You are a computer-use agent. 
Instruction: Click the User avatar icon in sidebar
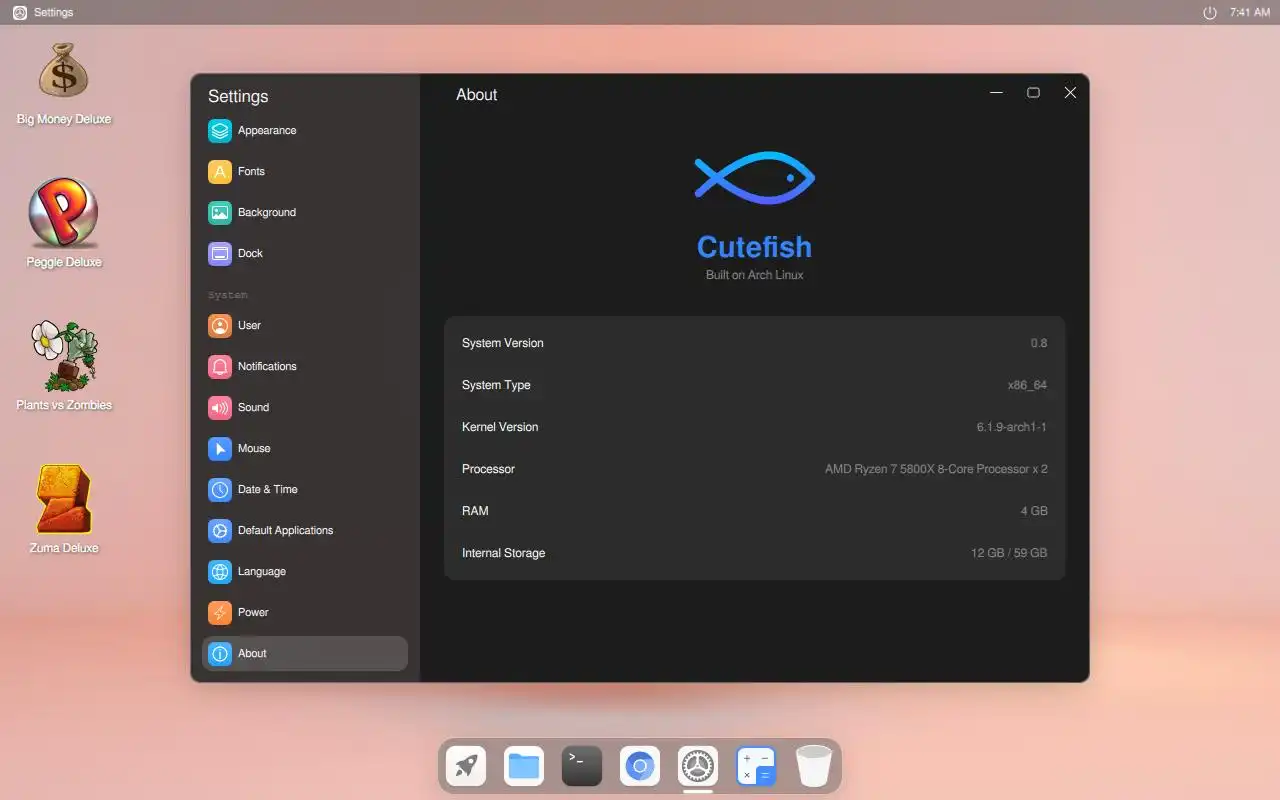pos(220,326)
